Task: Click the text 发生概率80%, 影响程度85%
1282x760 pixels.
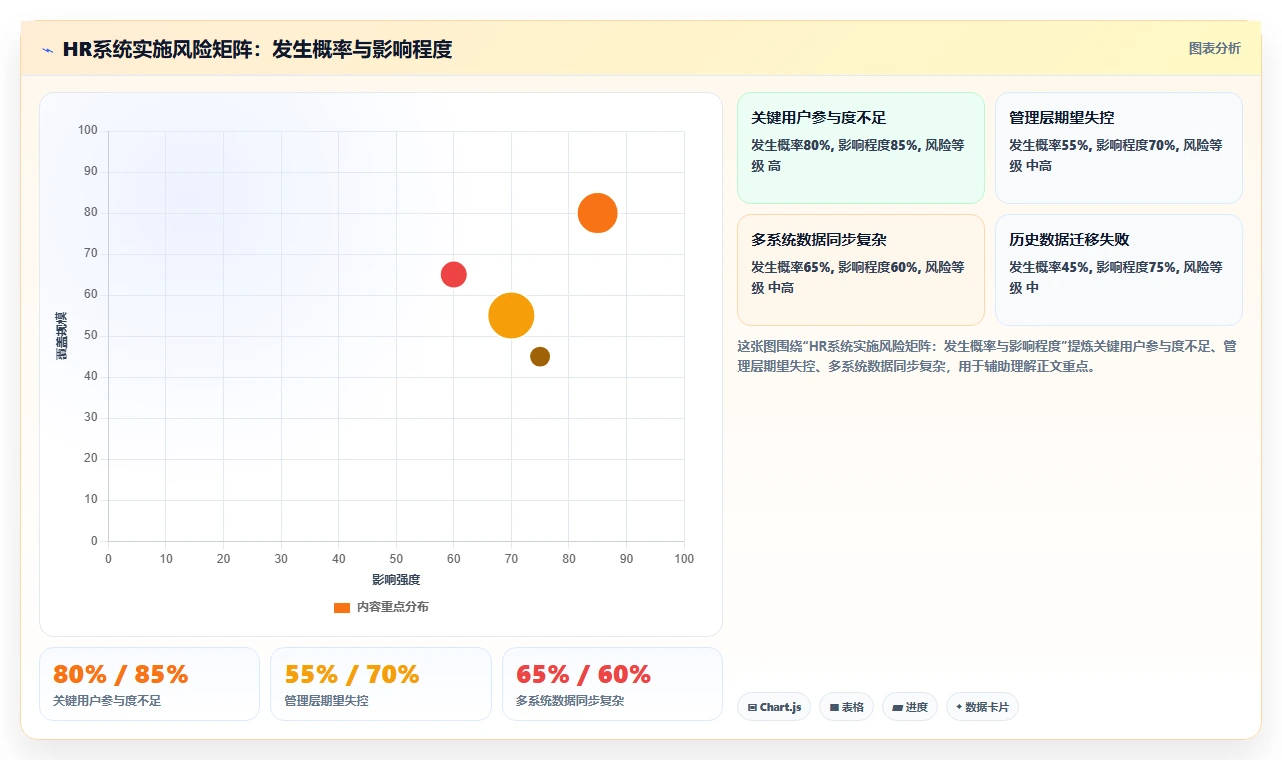Action: click(x=835, y=145)
